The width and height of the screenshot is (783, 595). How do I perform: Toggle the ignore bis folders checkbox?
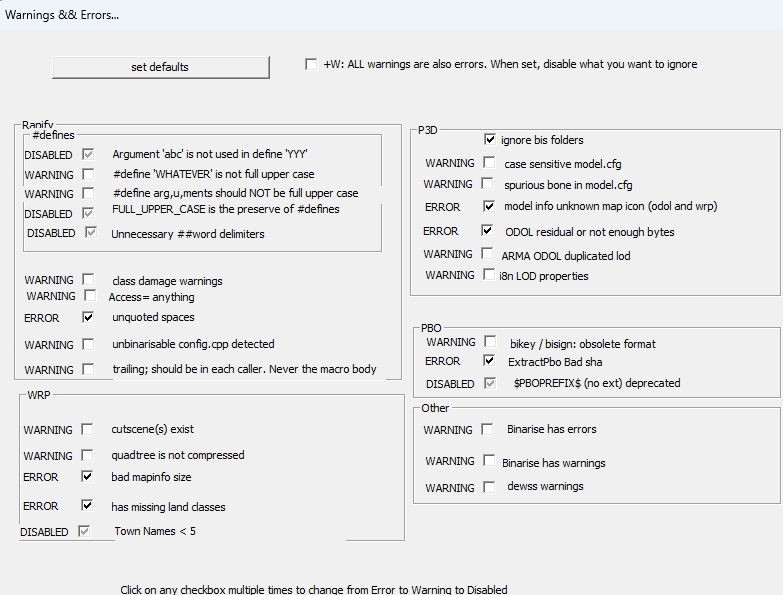coord(490,140)
